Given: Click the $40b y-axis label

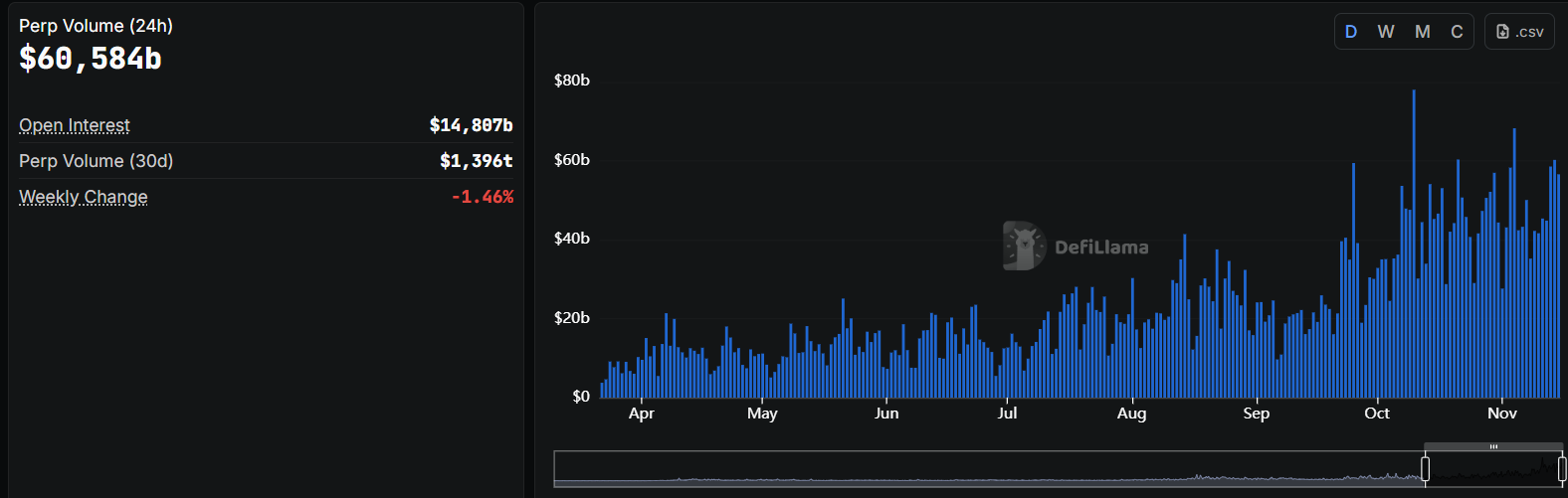Looking at the screenshot, I should 572,239.
